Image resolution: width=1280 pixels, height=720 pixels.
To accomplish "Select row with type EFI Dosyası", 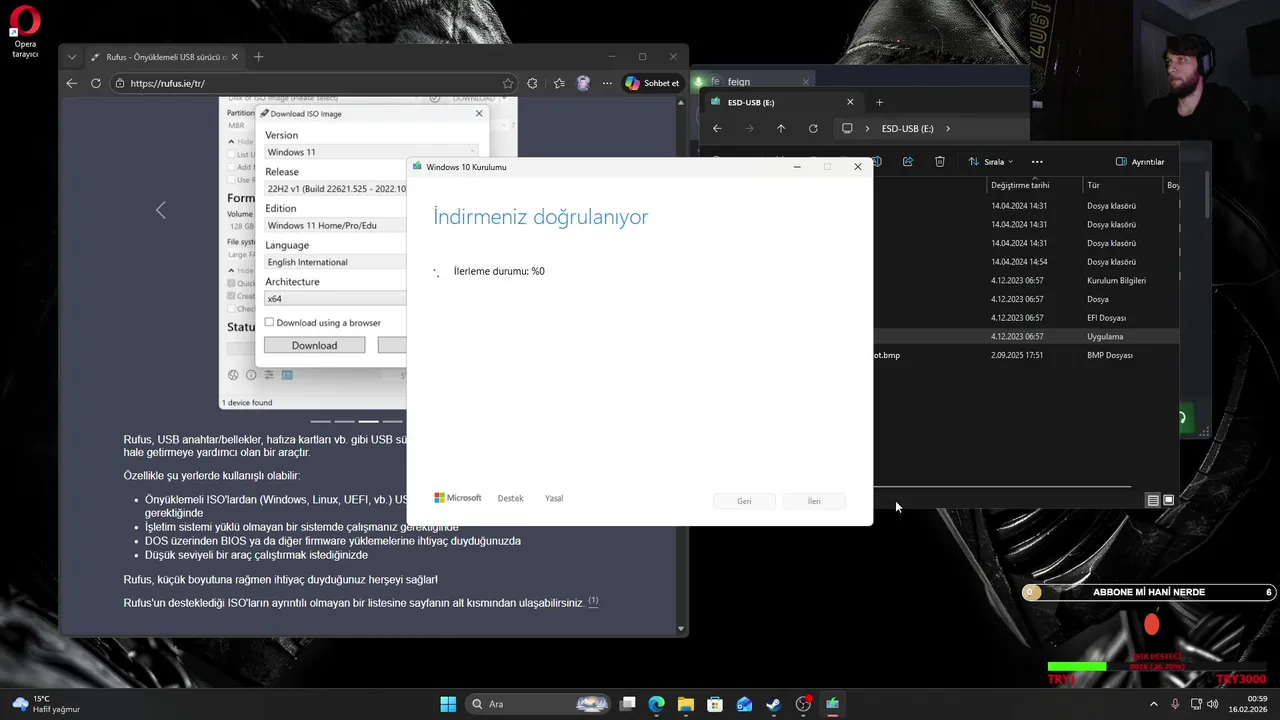I will tap(1026, 317).
